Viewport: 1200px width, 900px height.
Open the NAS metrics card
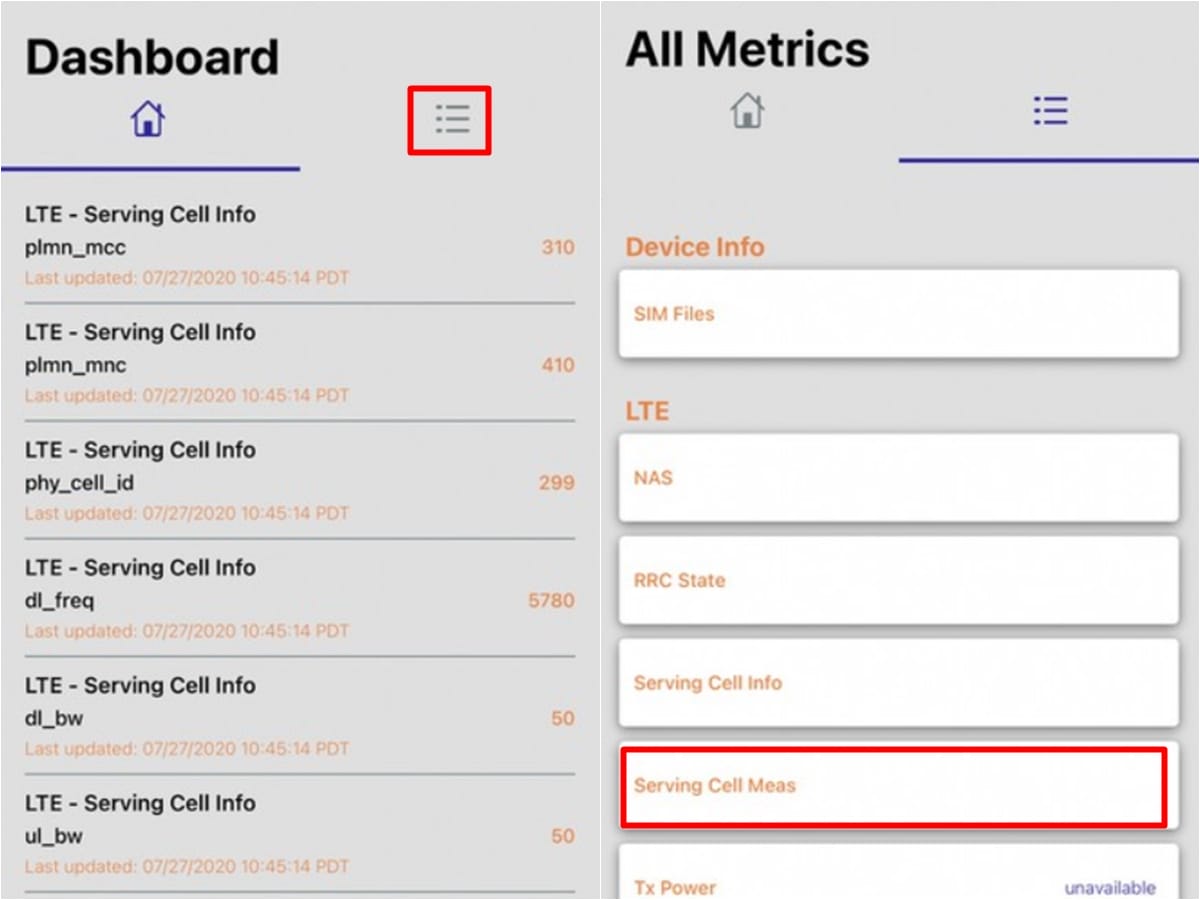pos(899,478)
